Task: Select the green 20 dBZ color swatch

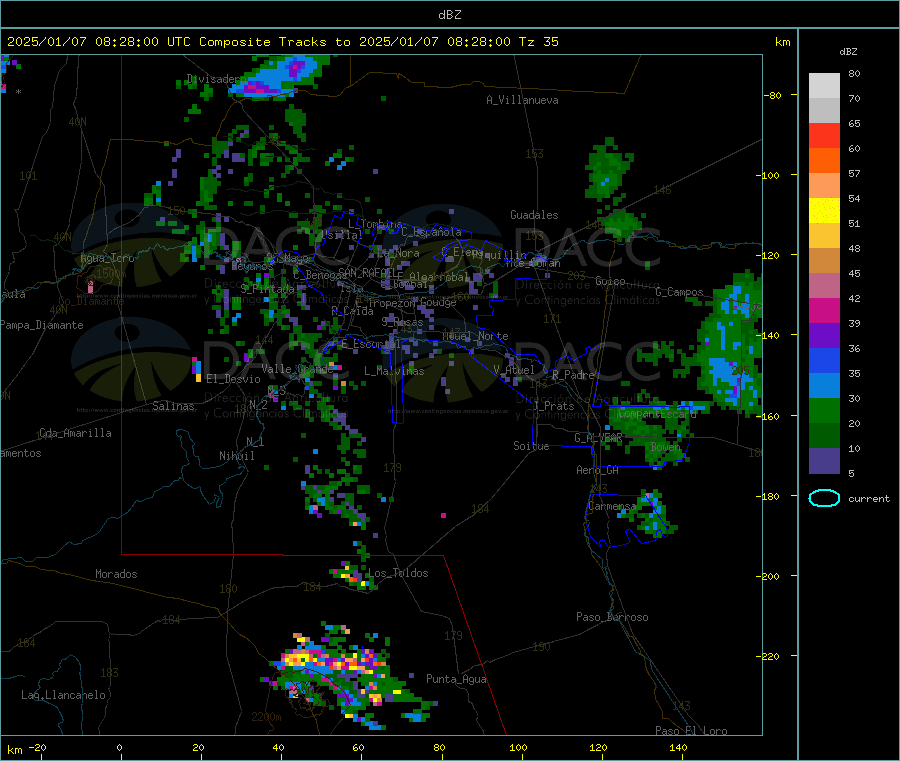Action: tap(824, 410)
